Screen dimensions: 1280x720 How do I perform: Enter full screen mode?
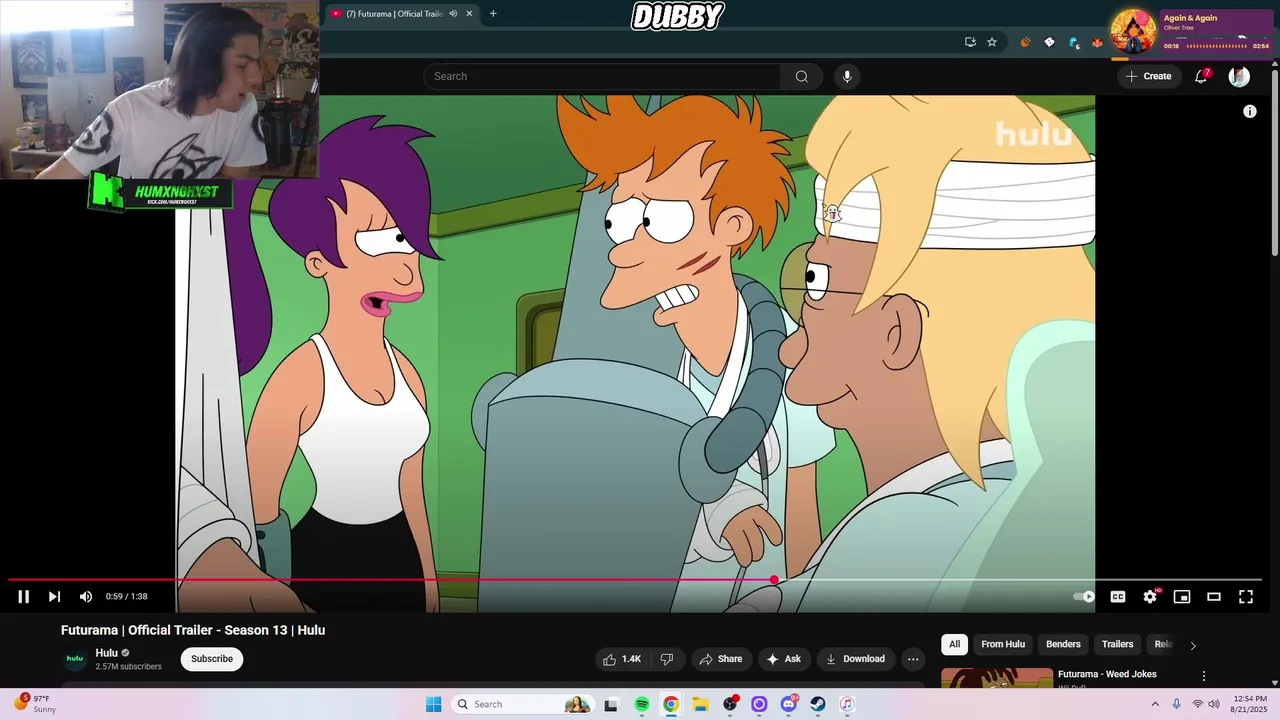[x=1246, y=597]
